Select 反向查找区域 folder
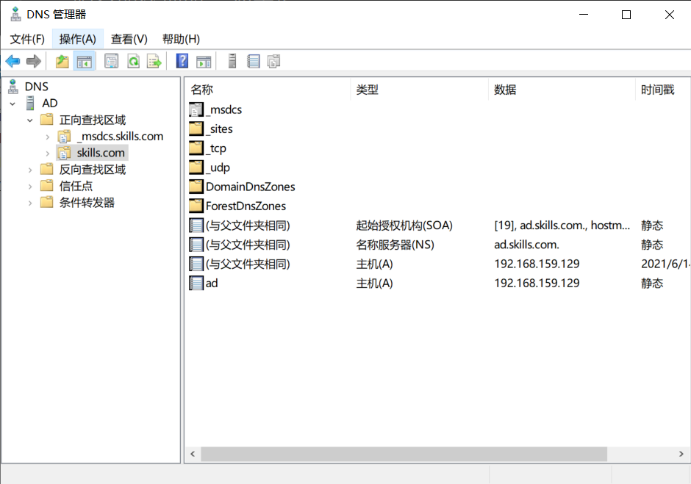The image size is (691, 484). (x=93, y=170)
